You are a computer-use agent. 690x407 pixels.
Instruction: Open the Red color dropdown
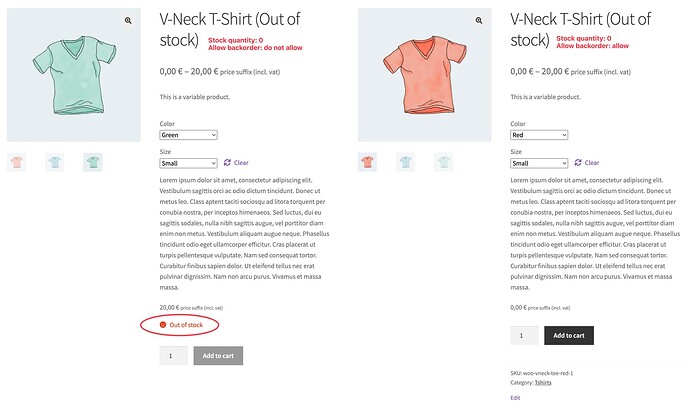click(x=539, y=135)
